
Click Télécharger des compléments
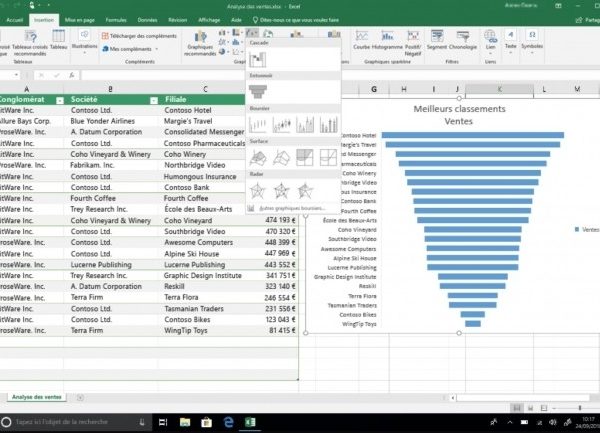pos(139,36)
